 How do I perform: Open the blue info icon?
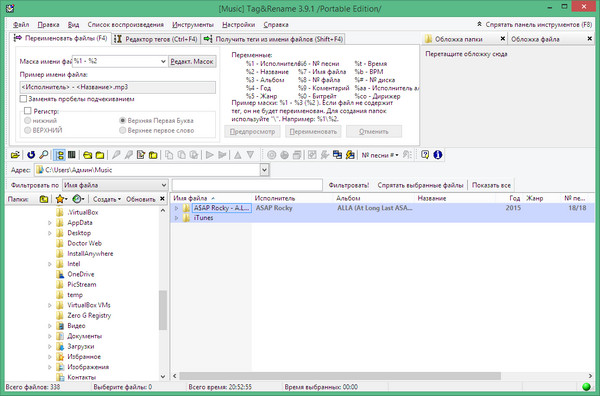[x=438, y=155]
